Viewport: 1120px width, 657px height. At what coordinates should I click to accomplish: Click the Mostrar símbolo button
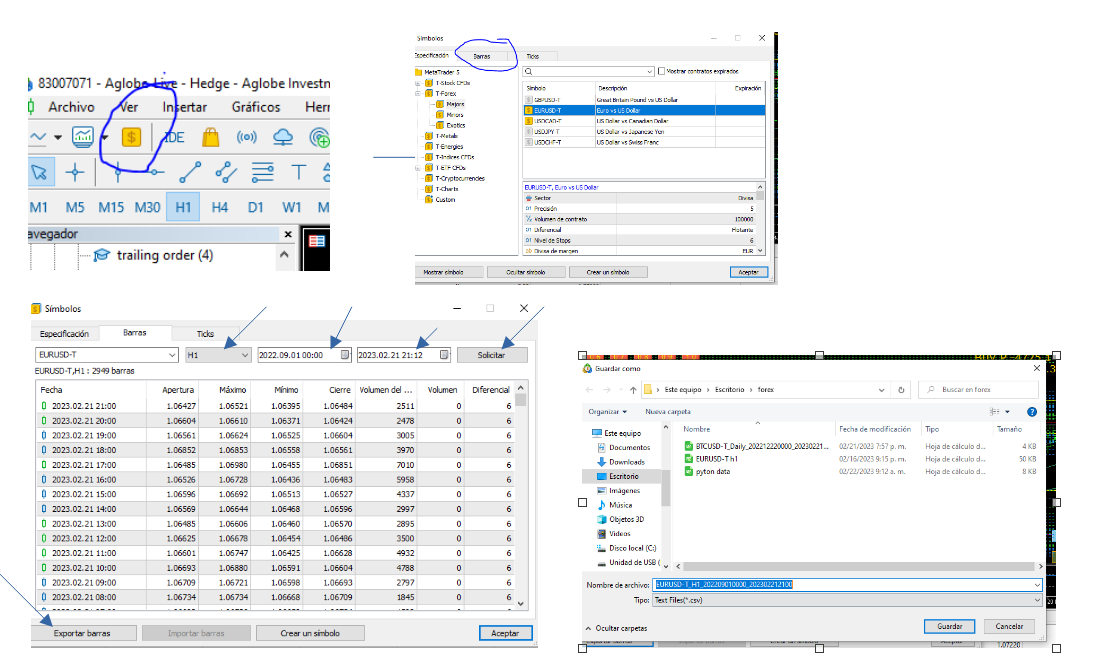click(443, 272)
